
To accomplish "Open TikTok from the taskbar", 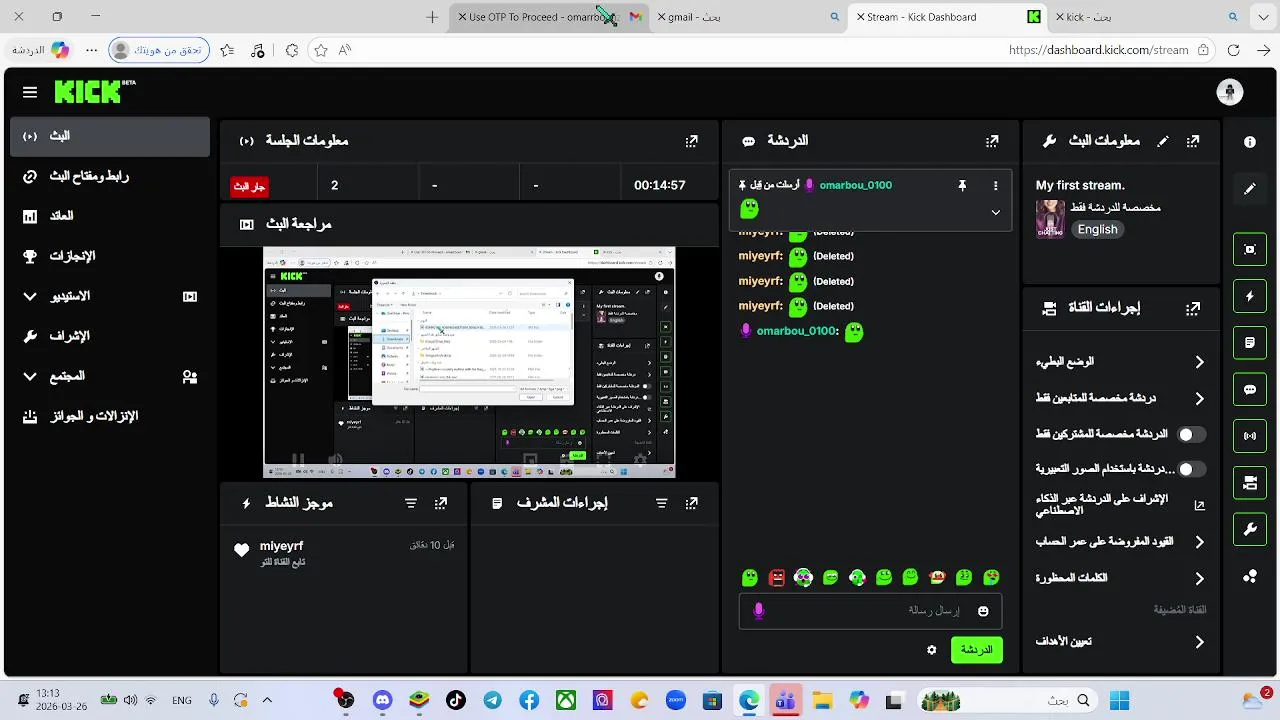I will click(x=456, y=701).
